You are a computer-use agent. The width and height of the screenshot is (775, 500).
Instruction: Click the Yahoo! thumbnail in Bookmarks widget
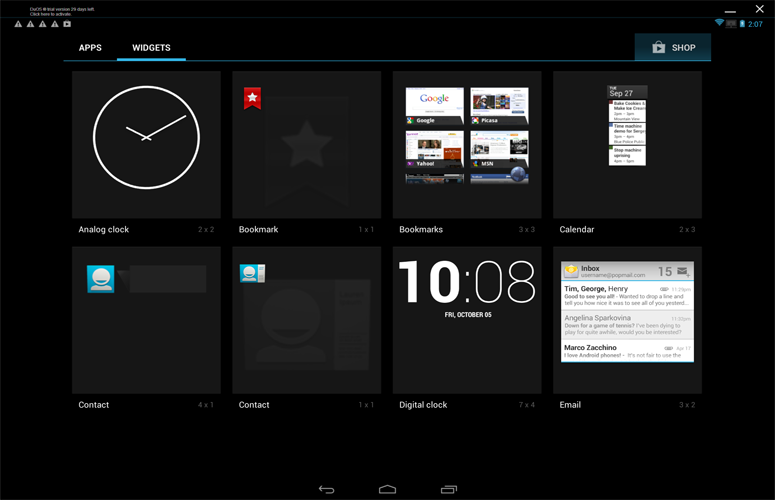point(434,149)
